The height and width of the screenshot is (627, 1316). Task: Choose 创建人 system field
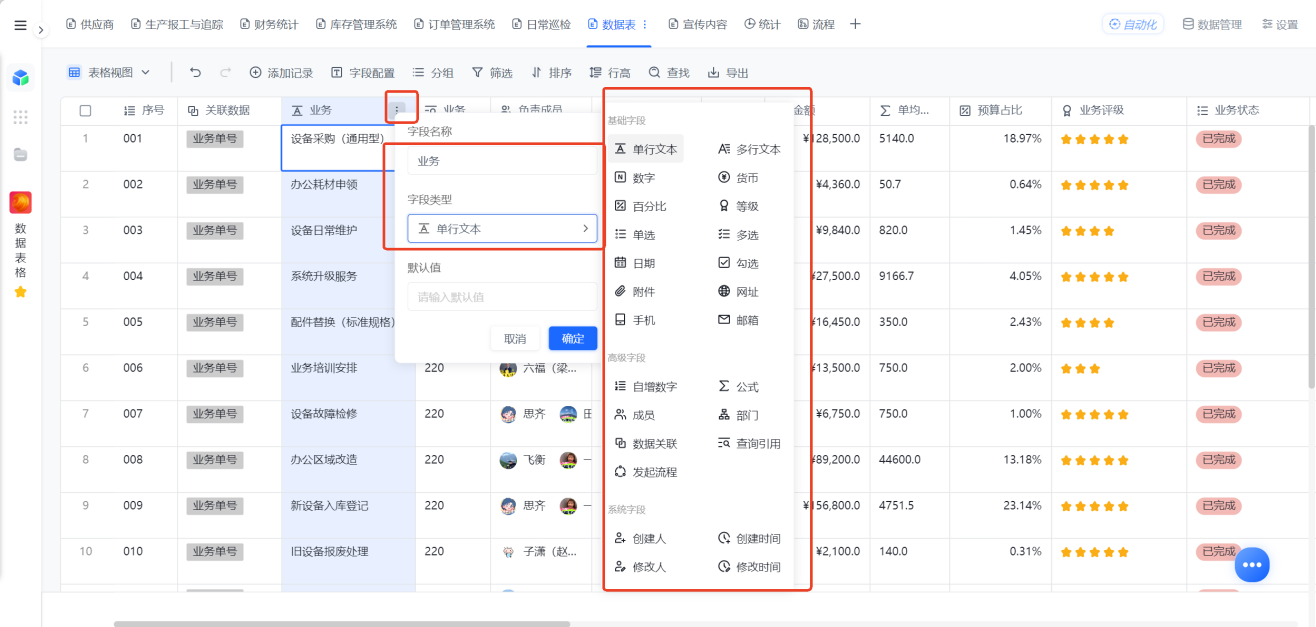point(640,538)
